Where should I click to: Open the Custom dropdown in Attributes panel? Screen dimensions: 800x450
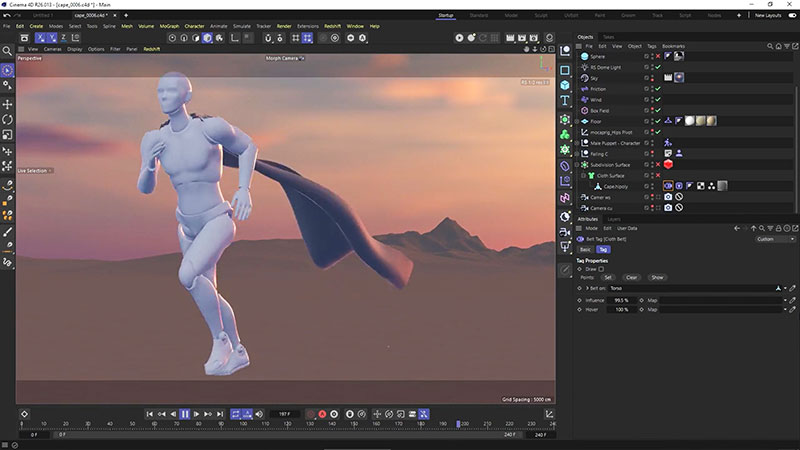pyautogui.click(x=775, y=239)
